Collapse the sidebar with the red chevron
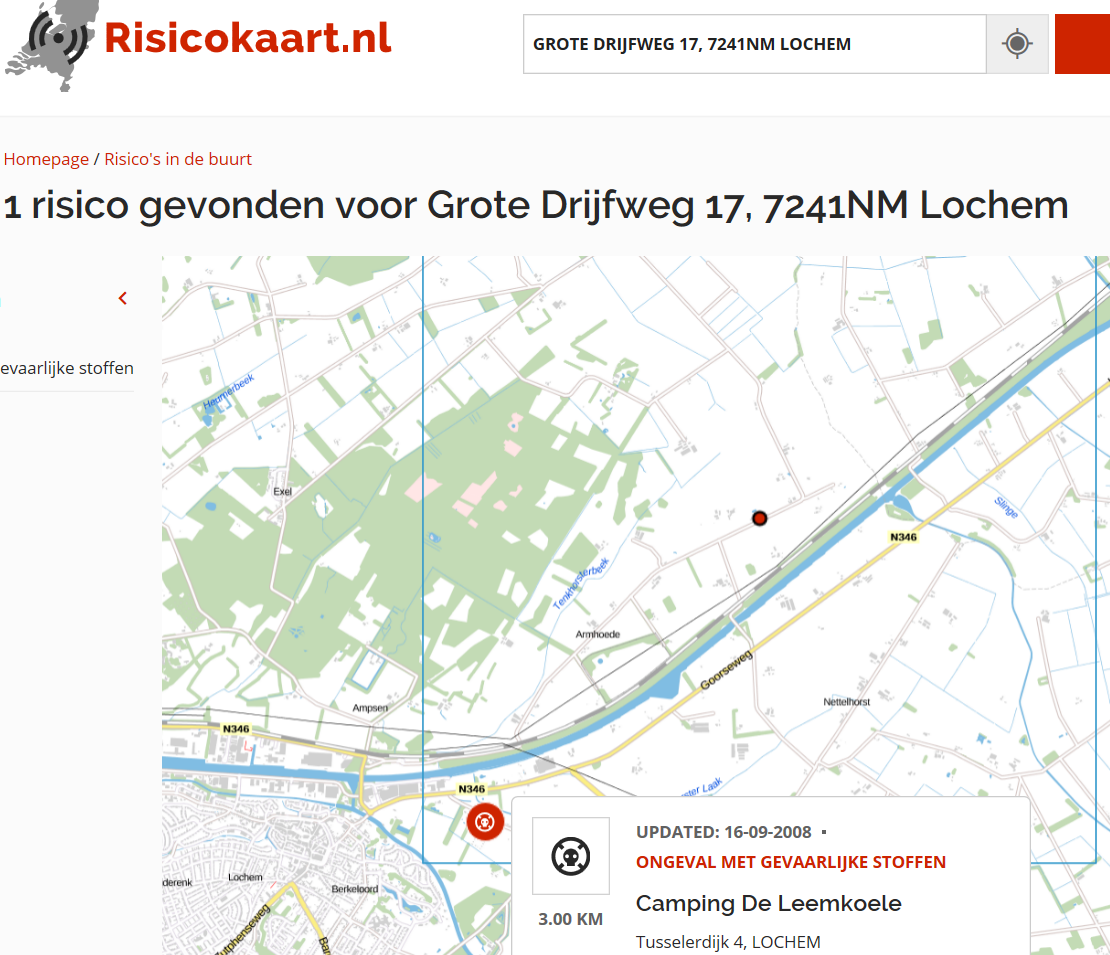The width and height of the screenshot is (1110, 955). 123,298
